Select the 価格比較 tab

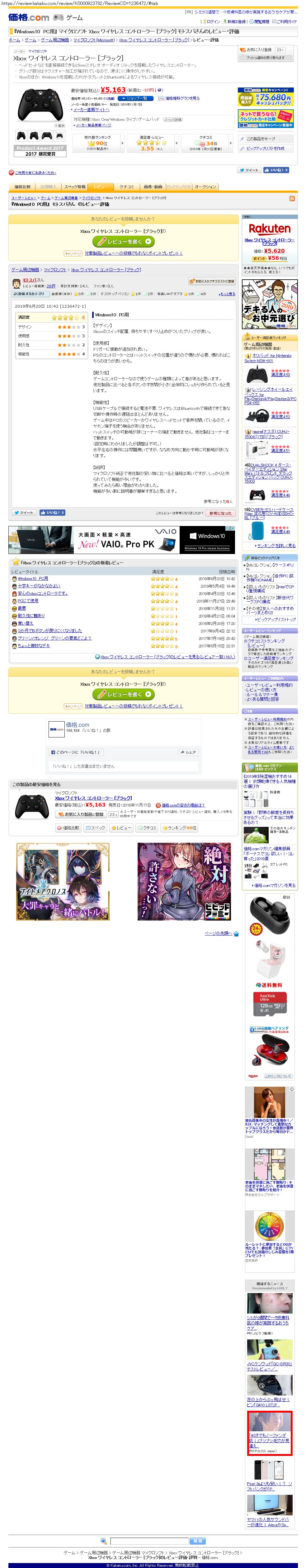click(x=22, y=187)
